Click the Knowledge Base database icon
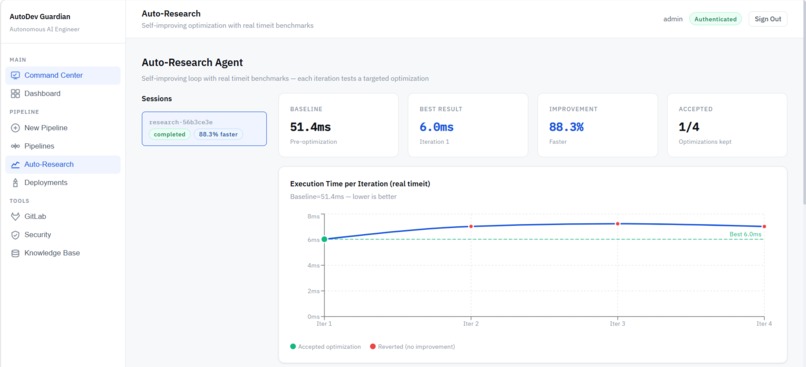 click(15, 253)
